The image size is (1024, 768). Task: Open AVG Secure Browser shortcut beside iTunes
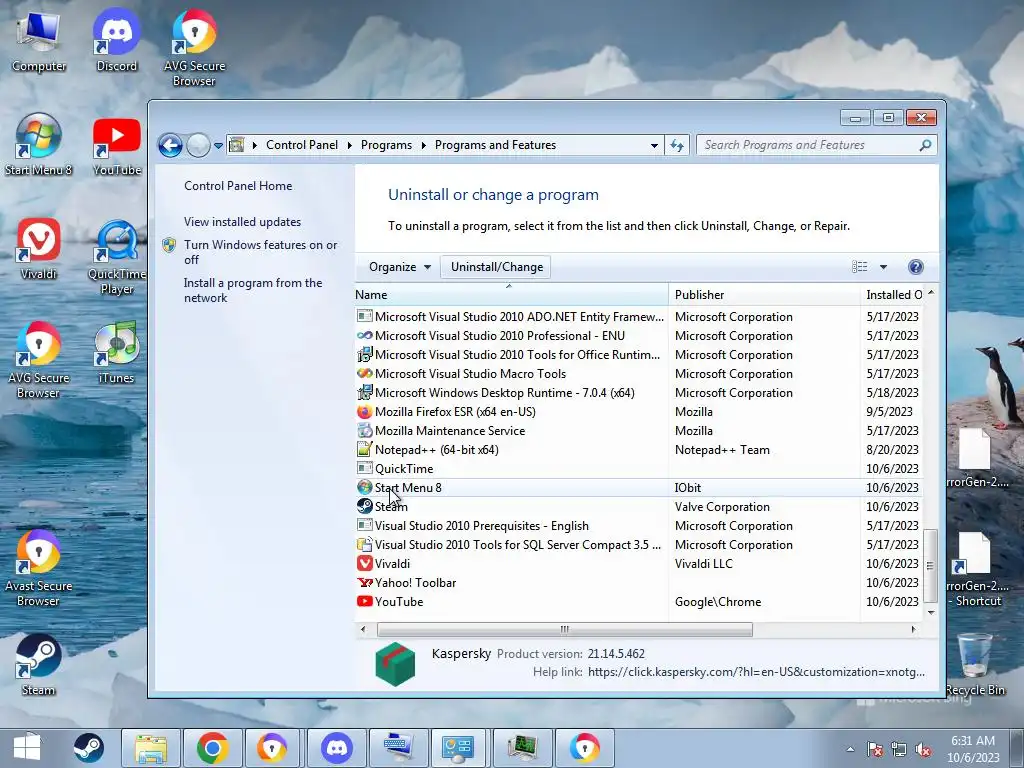point(39,360)
